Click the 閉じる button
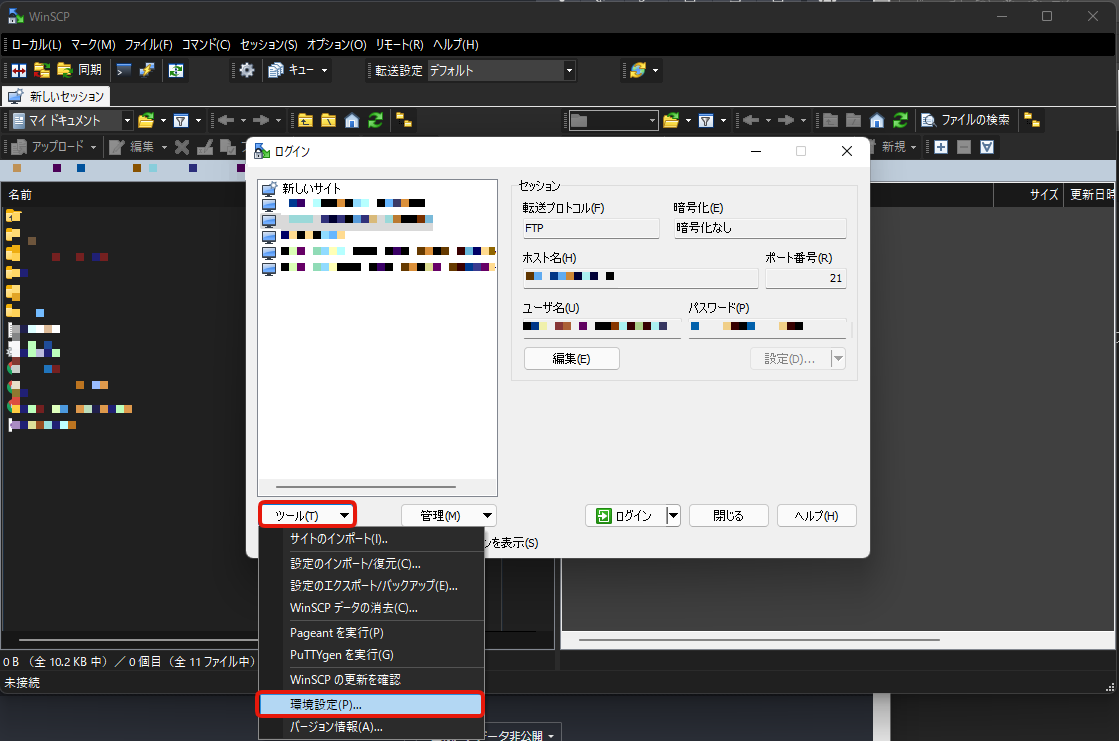The image size is (1119, 741). click(728, 516)
